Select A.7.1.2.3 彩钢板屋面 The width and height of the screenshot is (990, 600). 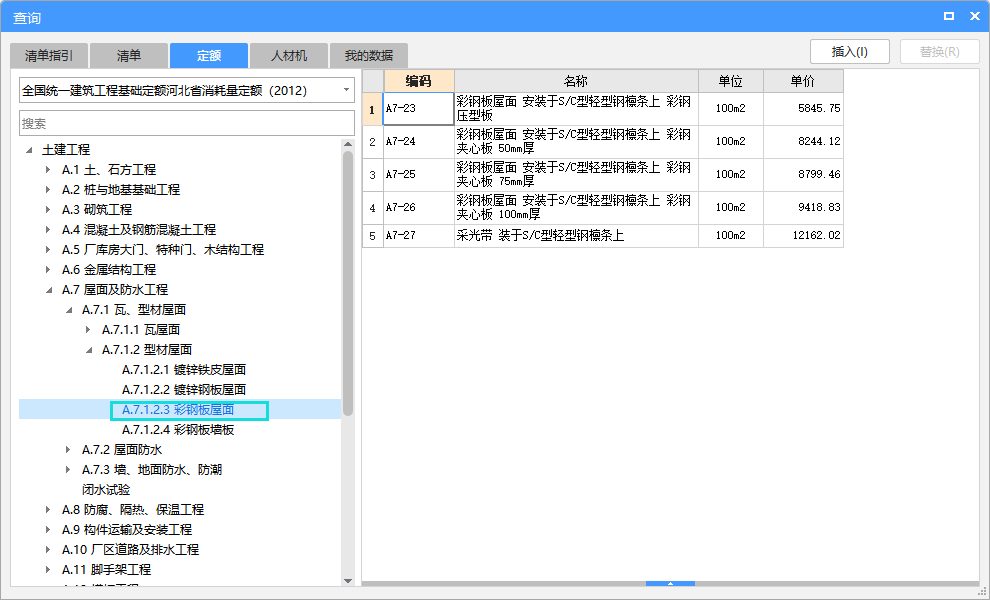pos(178,410)
